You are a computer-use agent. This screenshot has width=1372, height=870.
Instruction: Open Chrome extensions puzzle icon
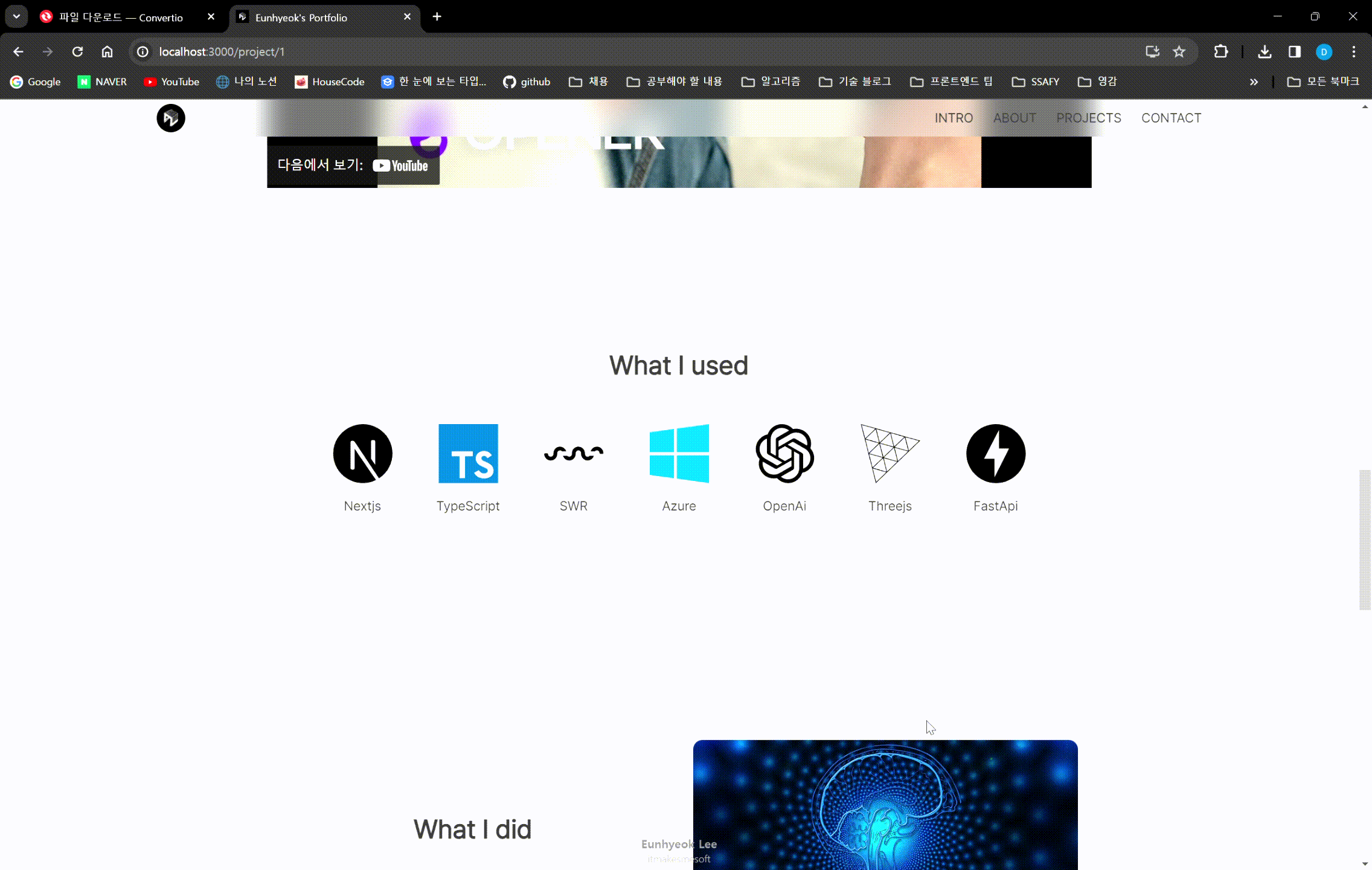(1220, 52)
